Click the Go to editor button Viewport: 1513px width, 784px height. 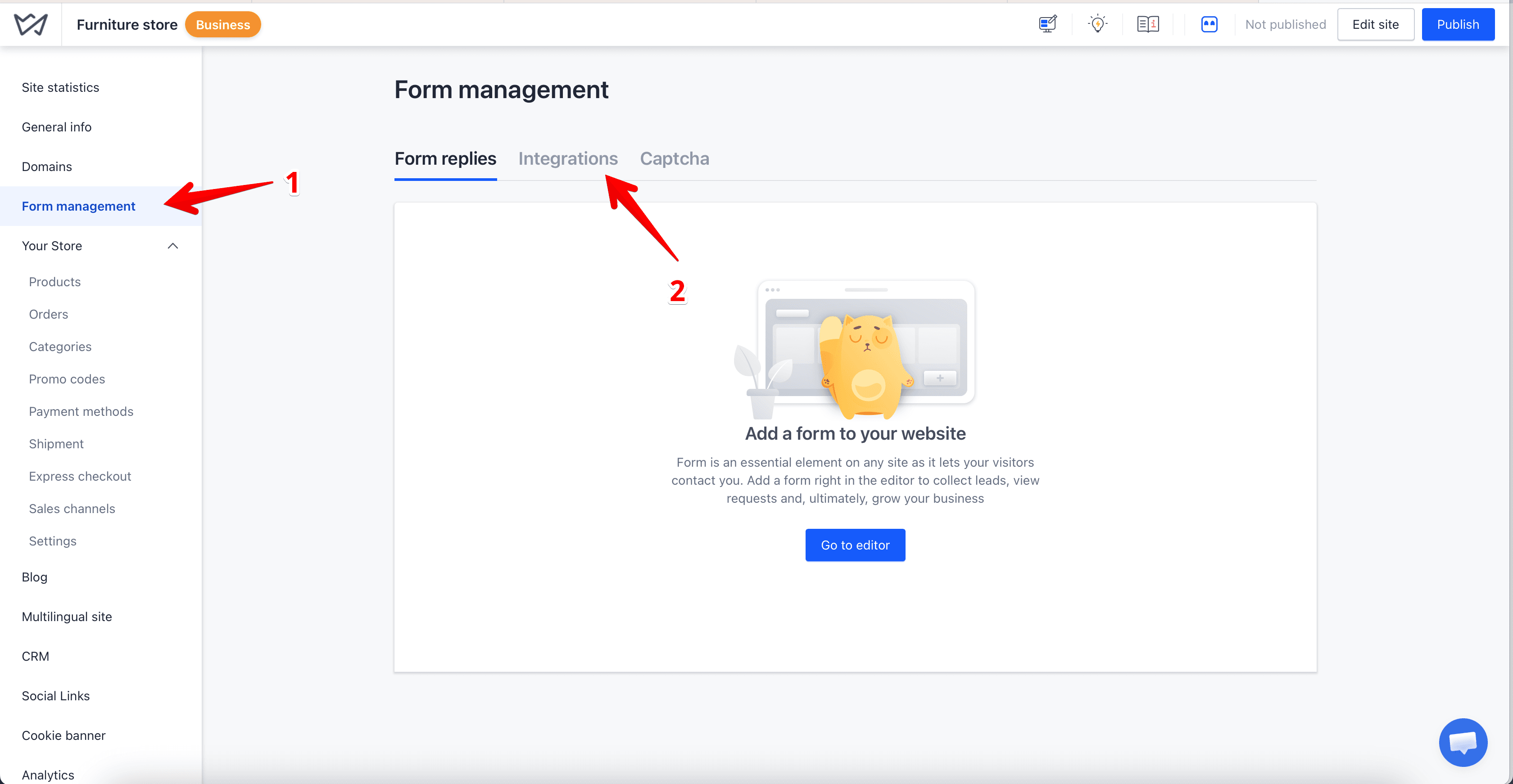[x=855, y=545]
